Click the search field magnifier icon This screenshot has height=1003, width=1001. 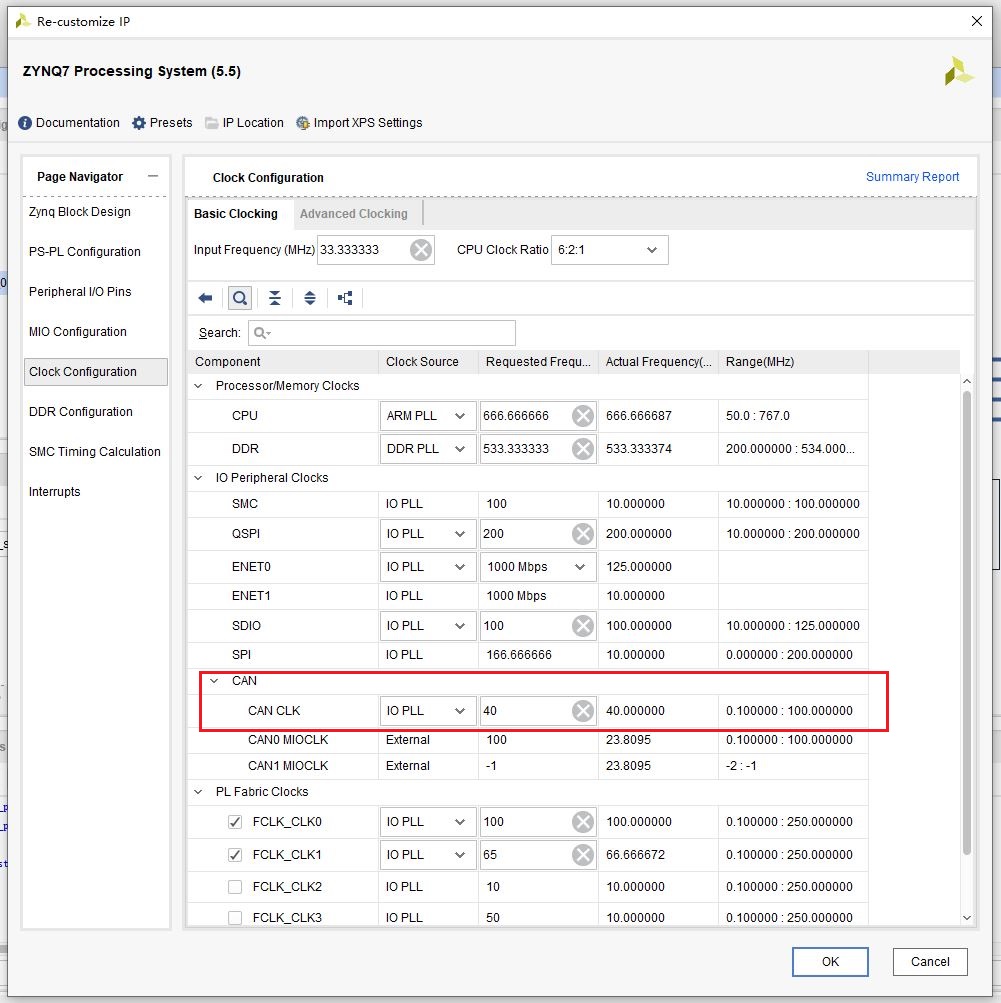point(262,333)
